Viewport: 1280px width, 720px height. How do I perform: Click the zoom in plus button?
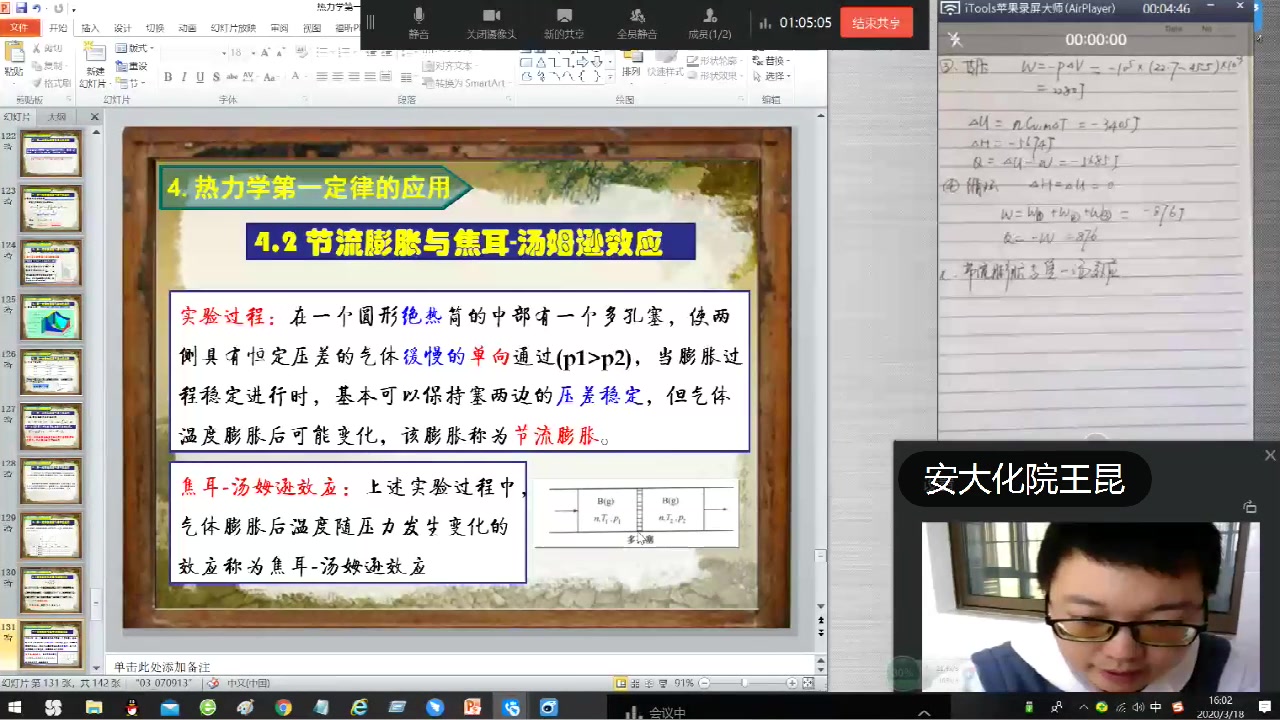click(792, 683)
